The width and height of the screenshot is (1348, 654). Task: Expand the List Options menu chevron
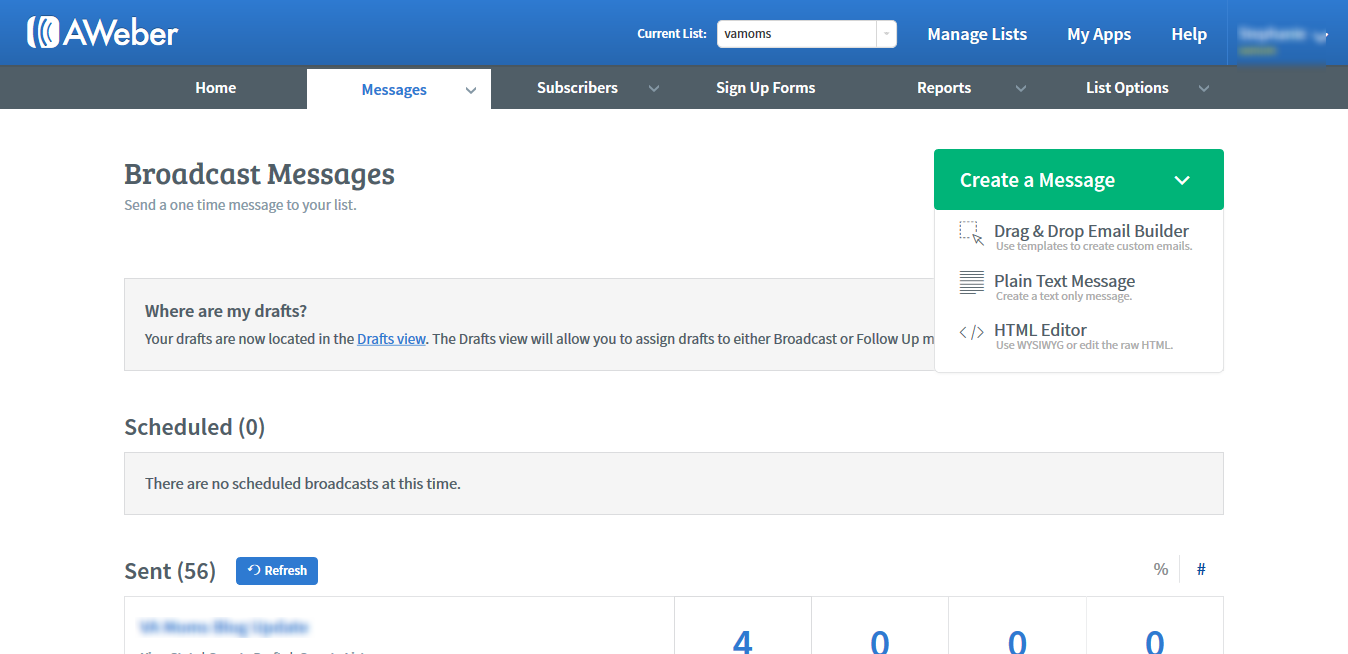coord(1204,88)
